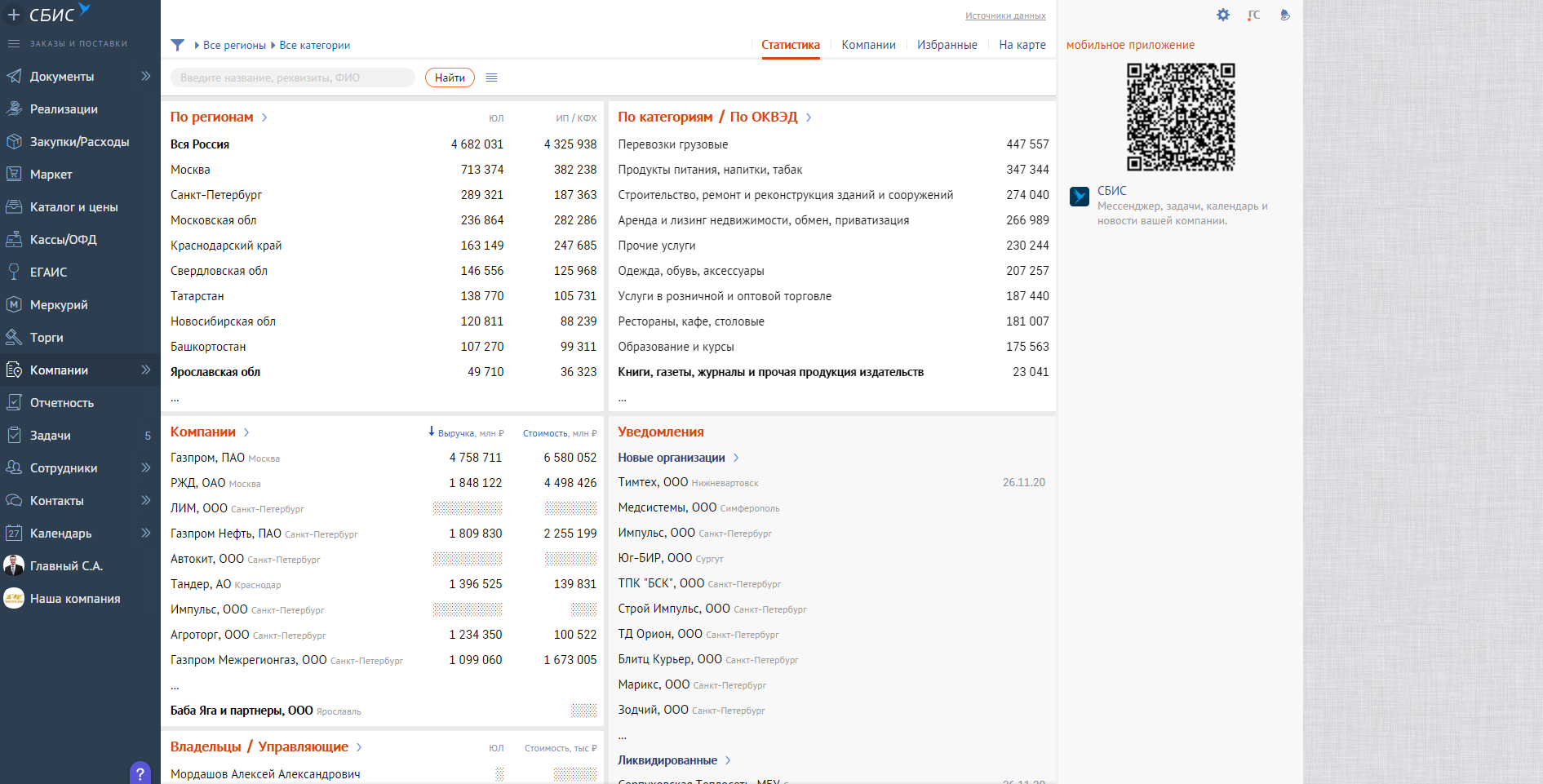Expand the Ликвидированные arrow
Image resolution: width=1543 pixels, height=784 pixels.
(728, 760)
